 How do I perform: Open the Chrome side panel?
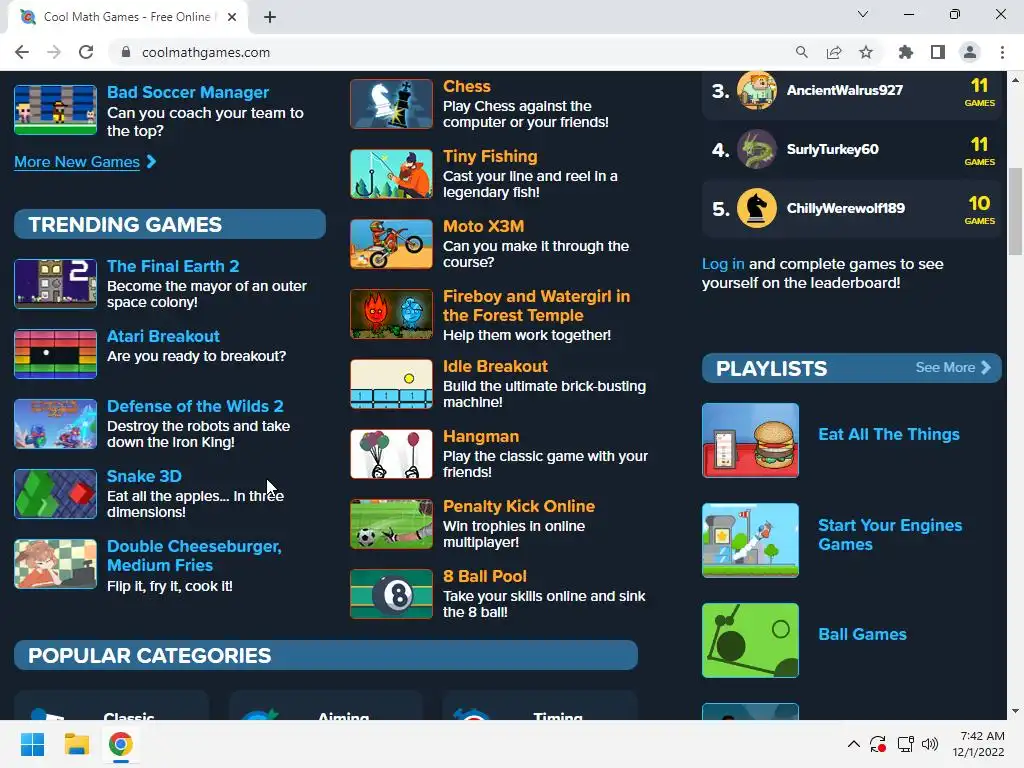coord(938,52)
